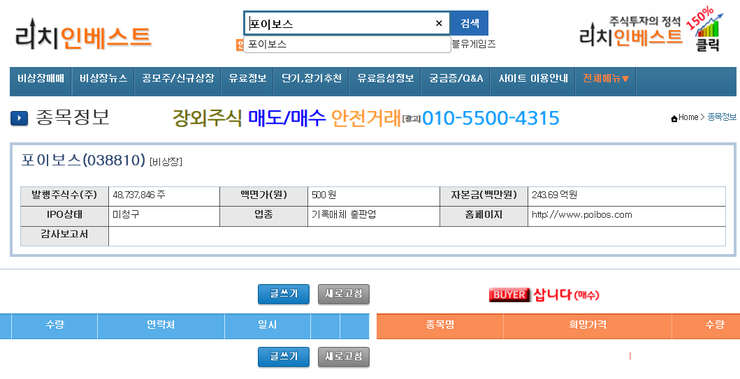
Task: Go to page 1 in buyer list
Action: (630, 356)
